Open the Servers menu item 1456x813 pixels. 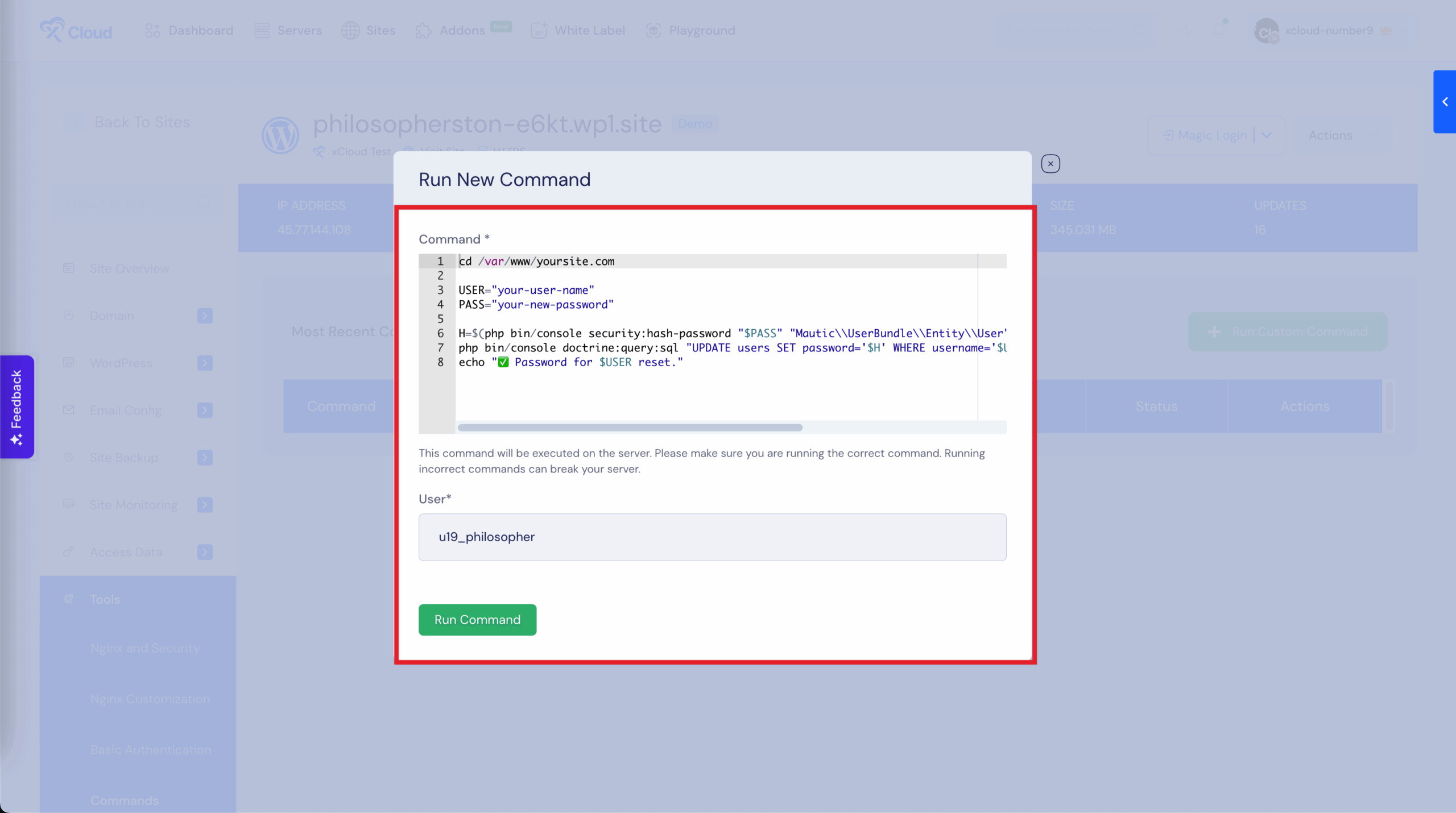click(x=288, y=31)
